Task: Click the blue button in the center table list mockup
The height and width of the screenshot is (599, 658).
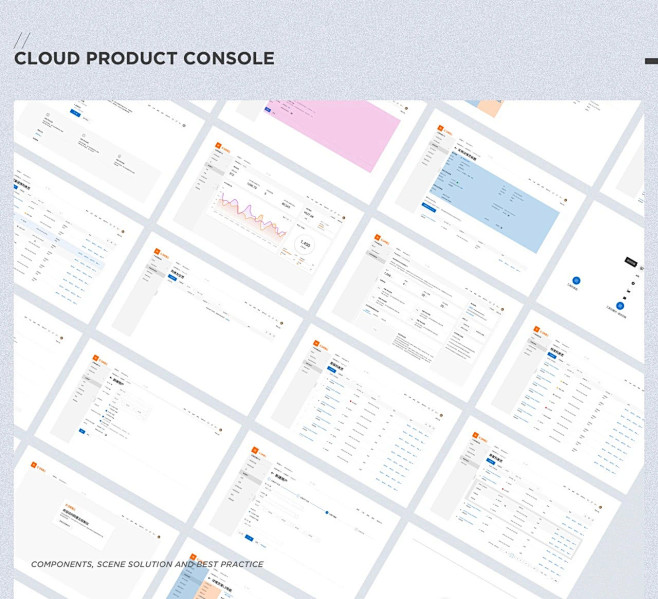Action: point(332,369)
